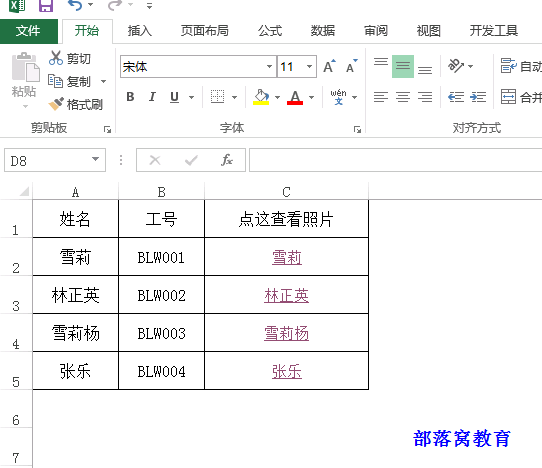
Task: Align text left
Action: click(381, 97)
